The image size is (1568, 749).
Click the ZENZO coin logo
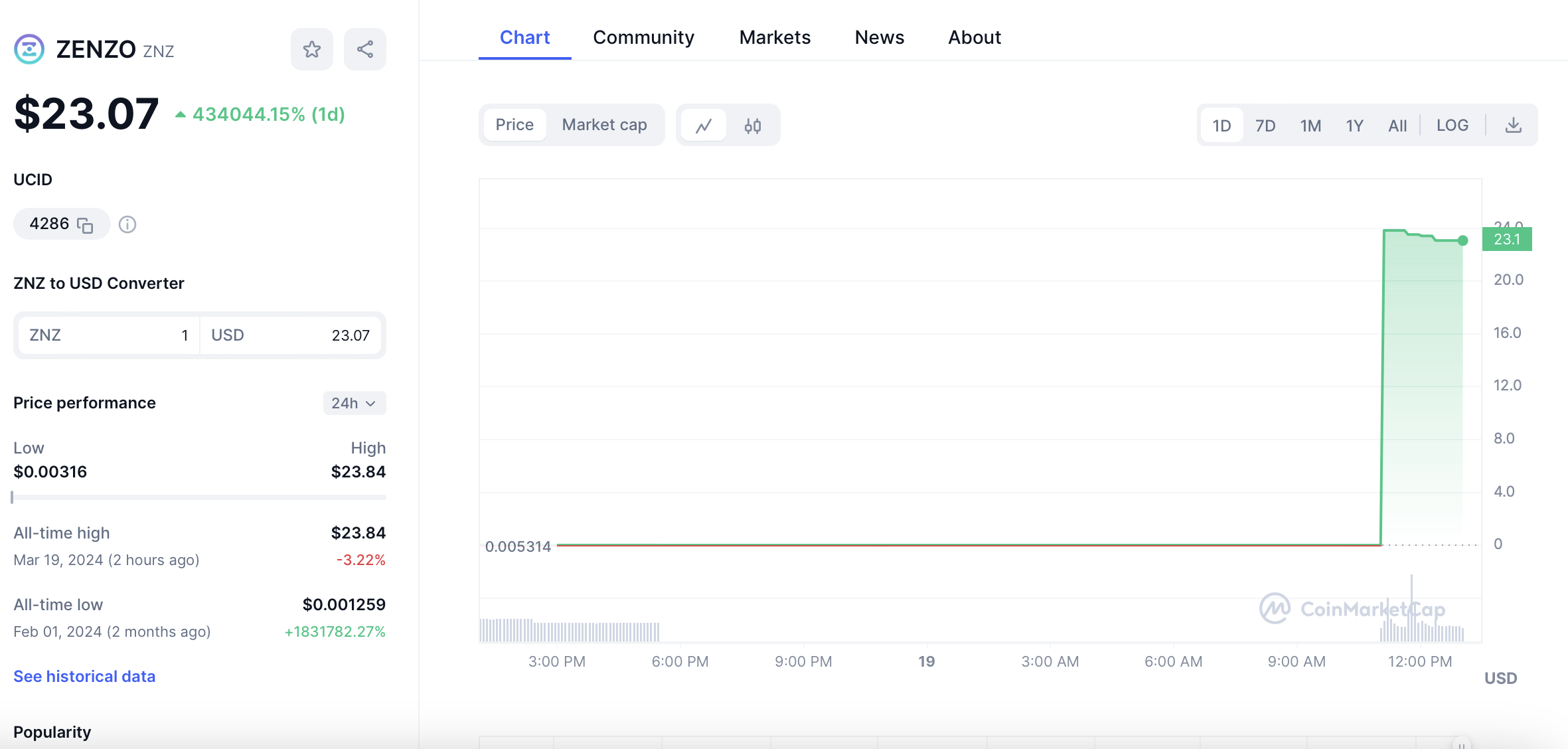click(29, 49)
